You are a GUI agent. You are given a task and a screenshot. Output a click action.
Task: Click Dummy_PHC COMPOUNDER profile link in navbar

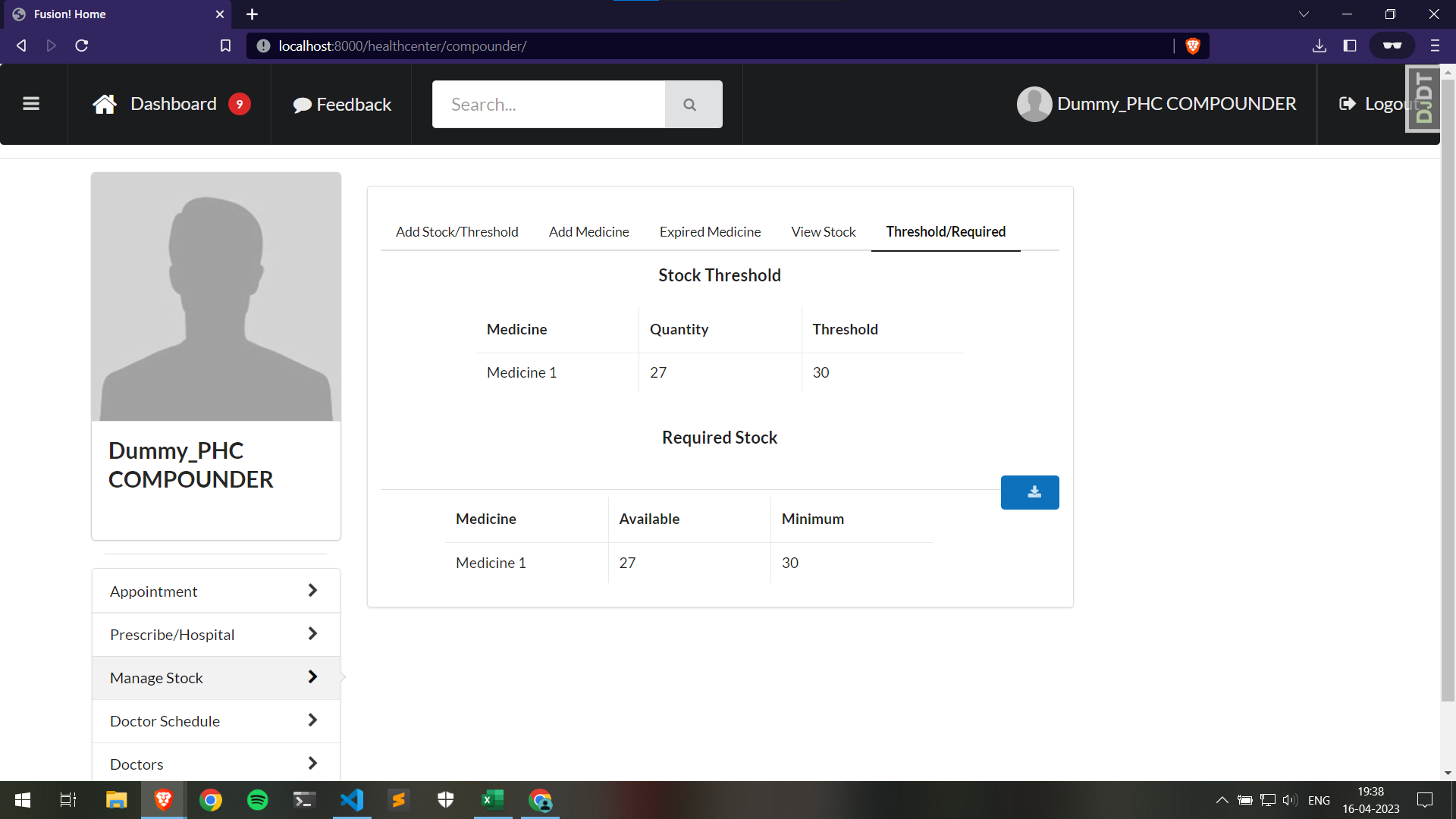(x=1175, y=104)
